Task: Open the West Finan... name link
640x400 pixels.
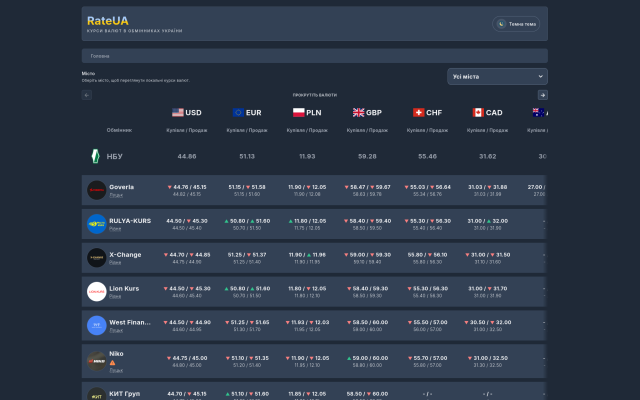Action: pos(130,322)
